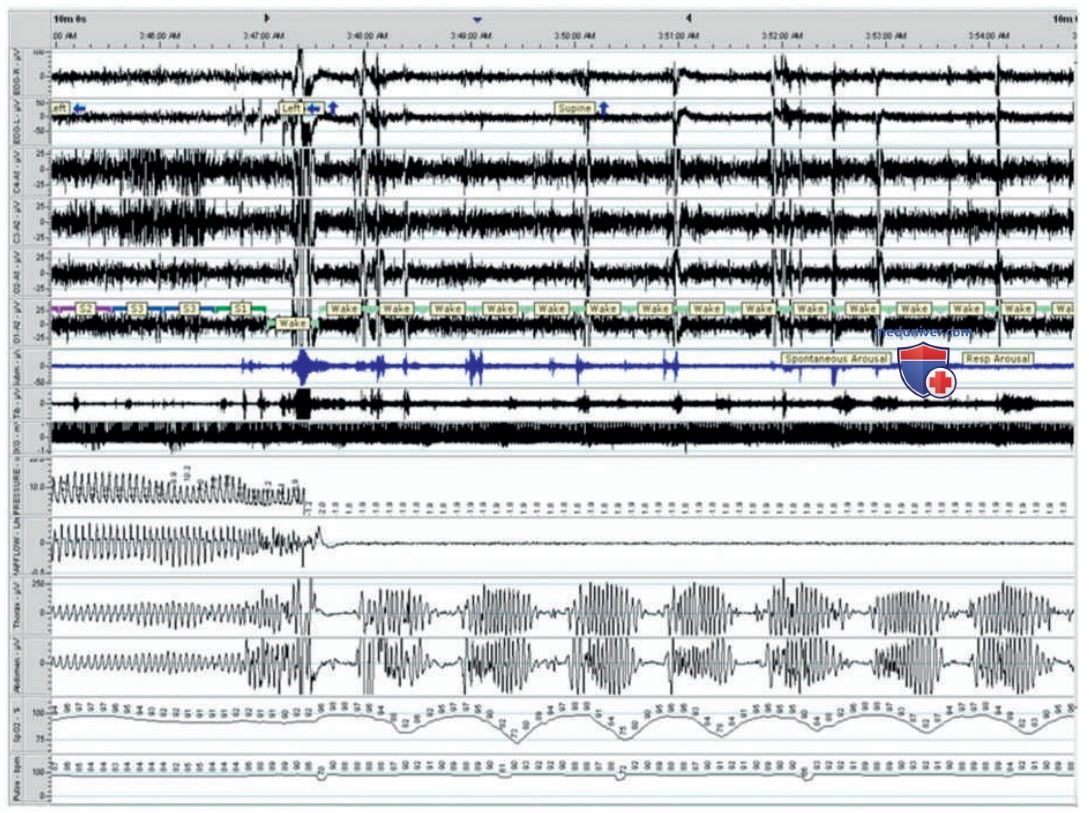This screenshot has width=1089, height=813.
Task: Select the Spontaneous Arousal event tag
Action: click(836, 358)
